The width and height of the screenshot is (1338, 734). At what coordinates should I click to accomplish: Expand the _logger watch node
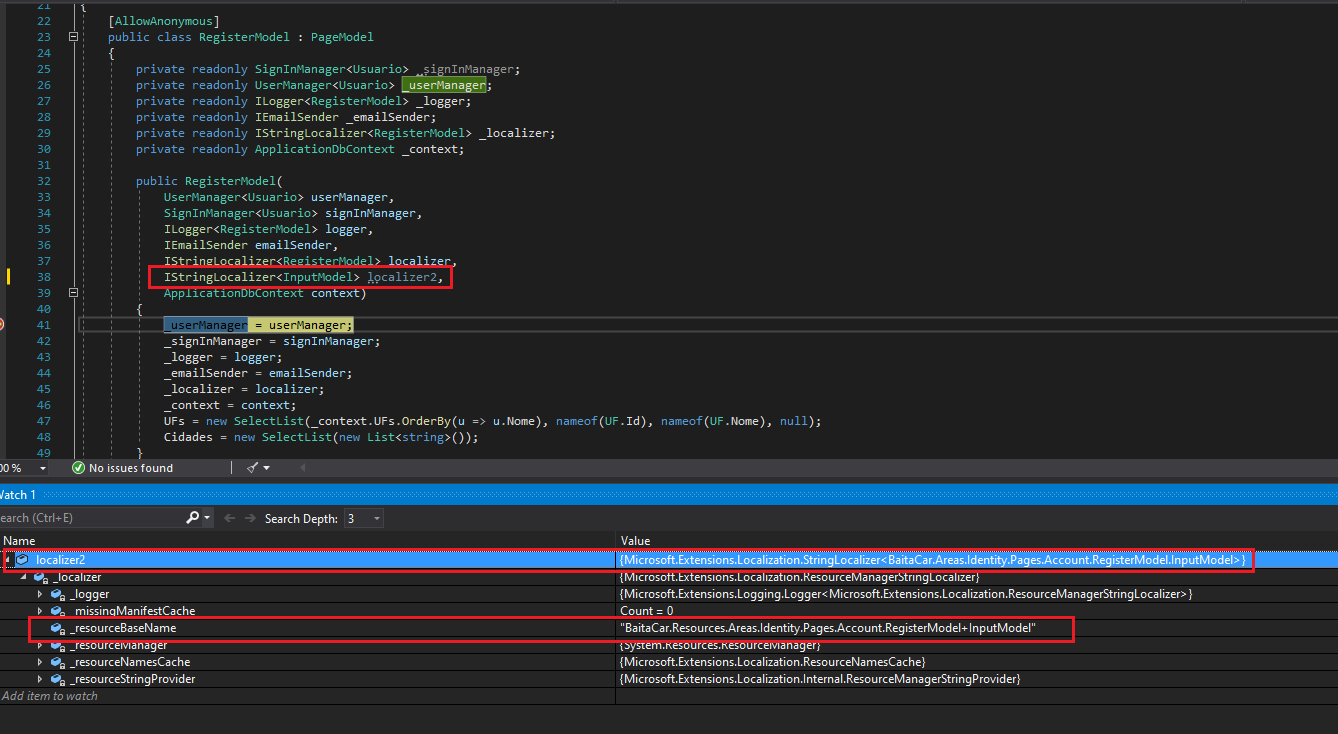(40, 593)
